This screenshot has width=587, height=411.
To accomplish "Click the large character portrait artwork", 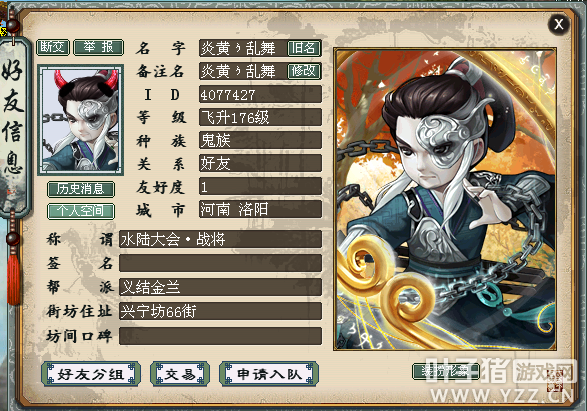I will (445, 199).
